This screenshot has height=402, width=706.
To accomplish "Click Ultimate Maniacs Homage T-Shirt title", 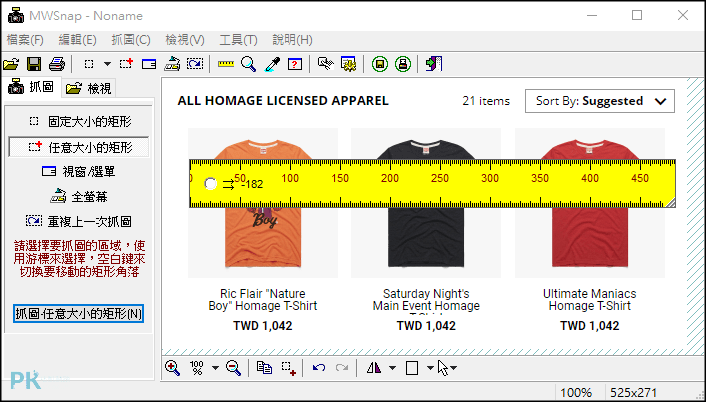I will [590, 300].
